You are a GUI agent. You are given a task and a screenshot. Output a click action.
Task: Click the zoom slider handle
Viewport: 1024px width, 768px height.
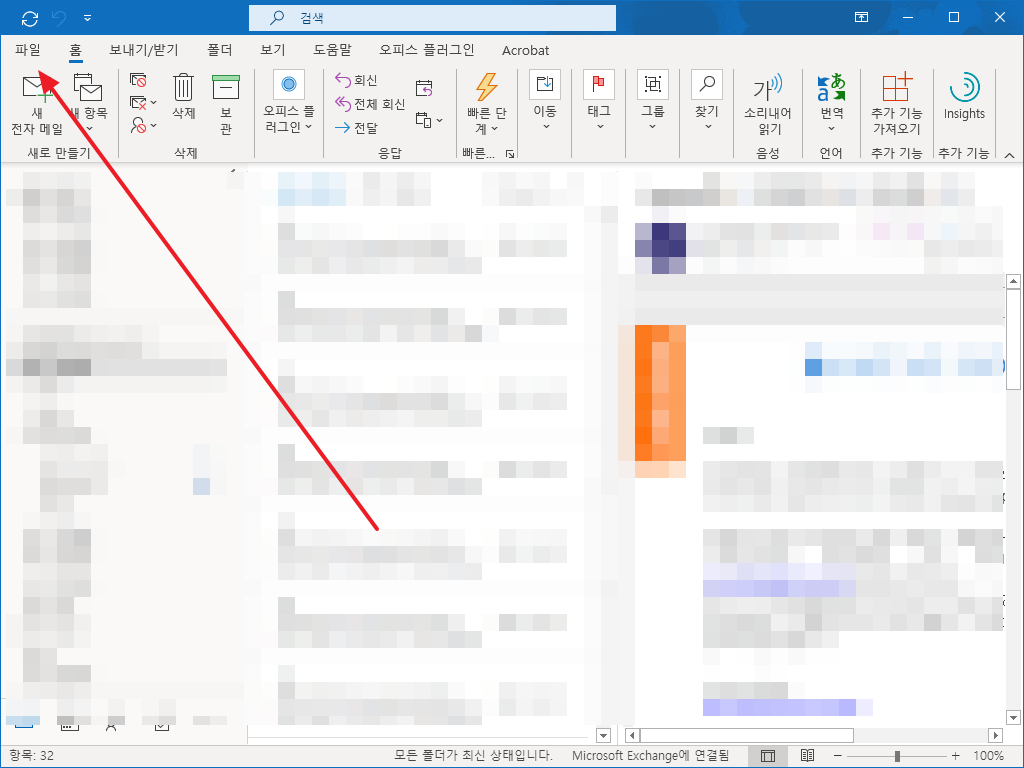[897, 756]
